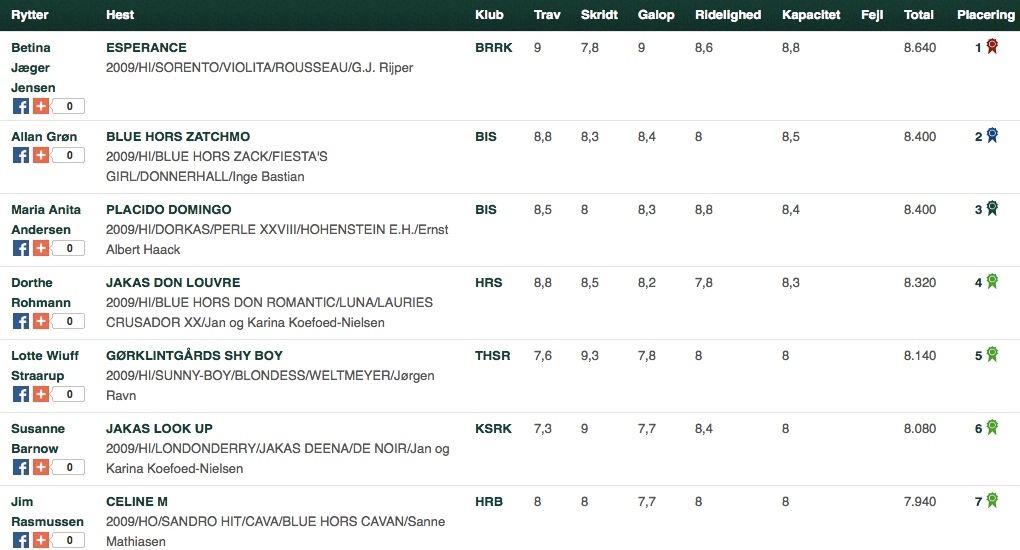Open the plus share icon under Dorthe Rohmann

pyautogui.click(x=41, y=321)
